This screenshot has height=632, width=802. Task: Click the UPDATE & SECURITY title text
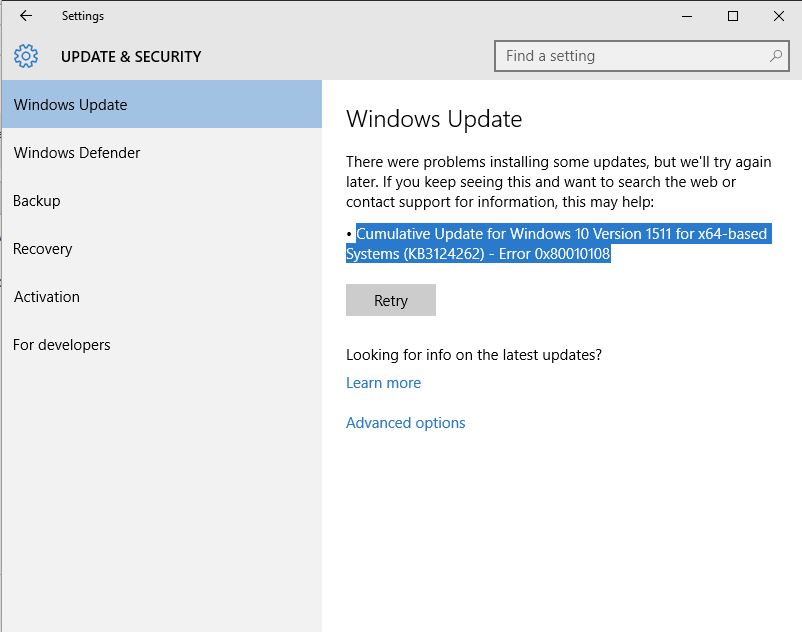click(131, 56)
